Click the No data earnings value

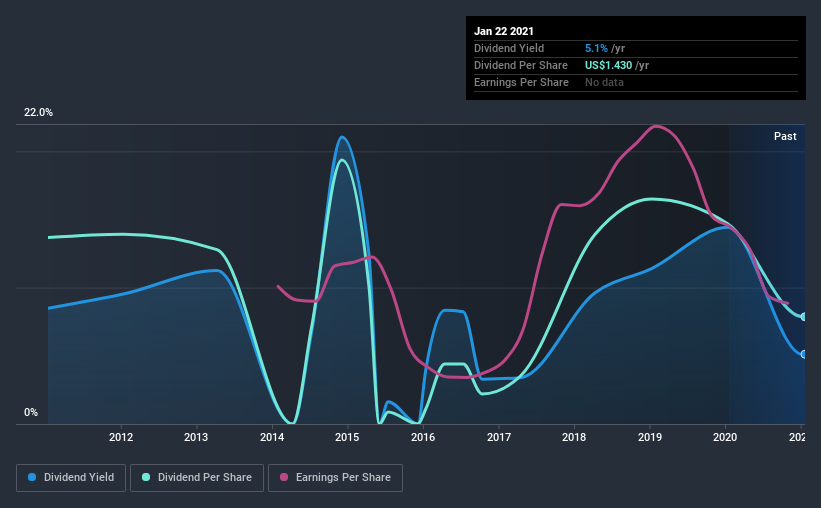coord(604,82)
